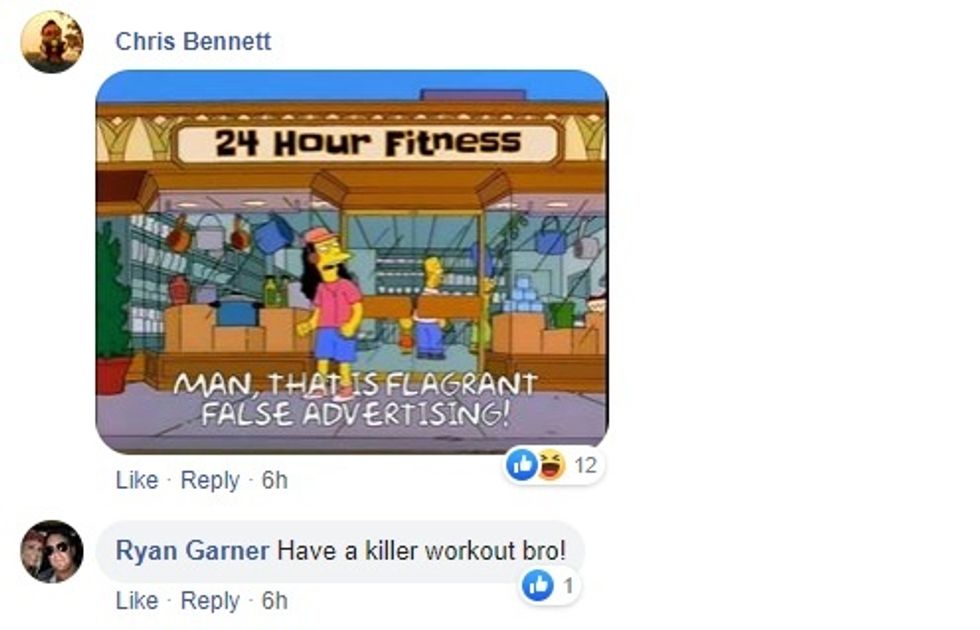Like Ryan Garner's comment
Screen dimensions: 980x630
pyautogui.click(x=137, y=601)
